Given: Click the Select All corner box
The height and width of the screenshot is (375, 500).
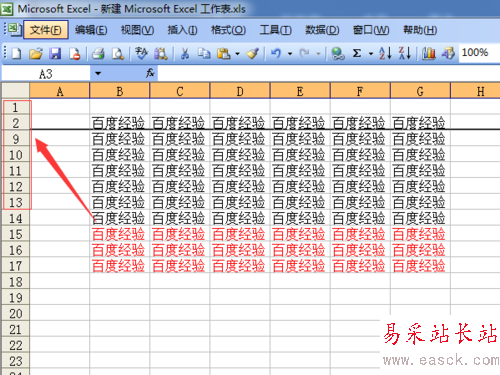Looking at the screenshot, I should tap(15, 91).
